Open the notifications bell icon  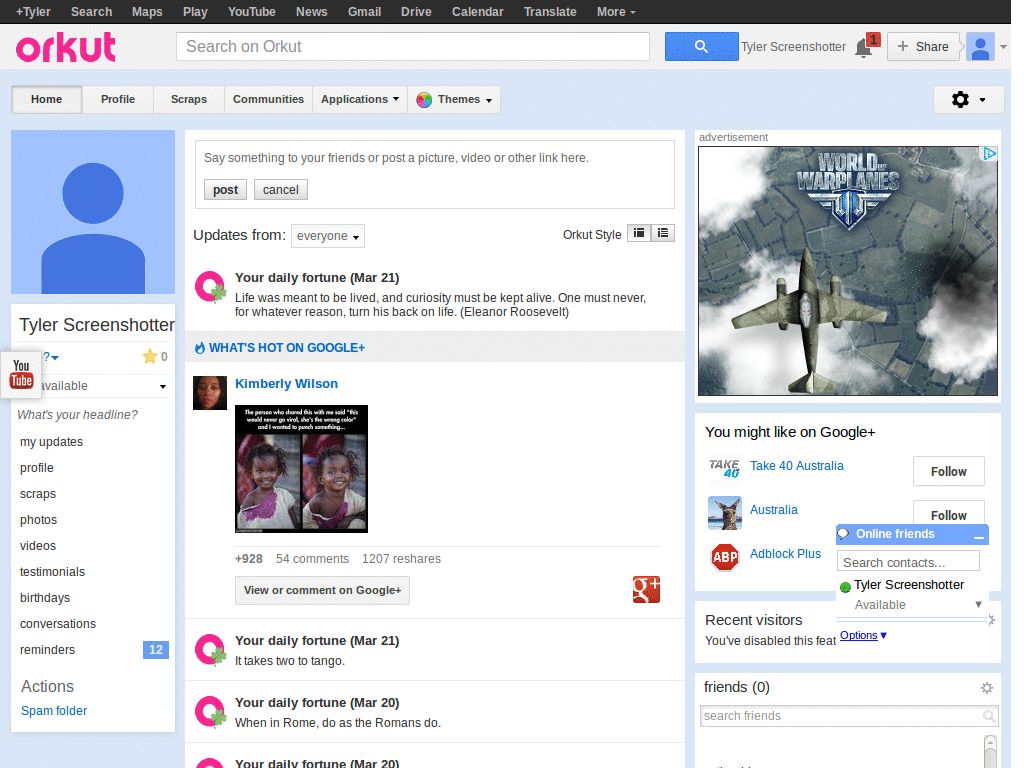point(864,48)
